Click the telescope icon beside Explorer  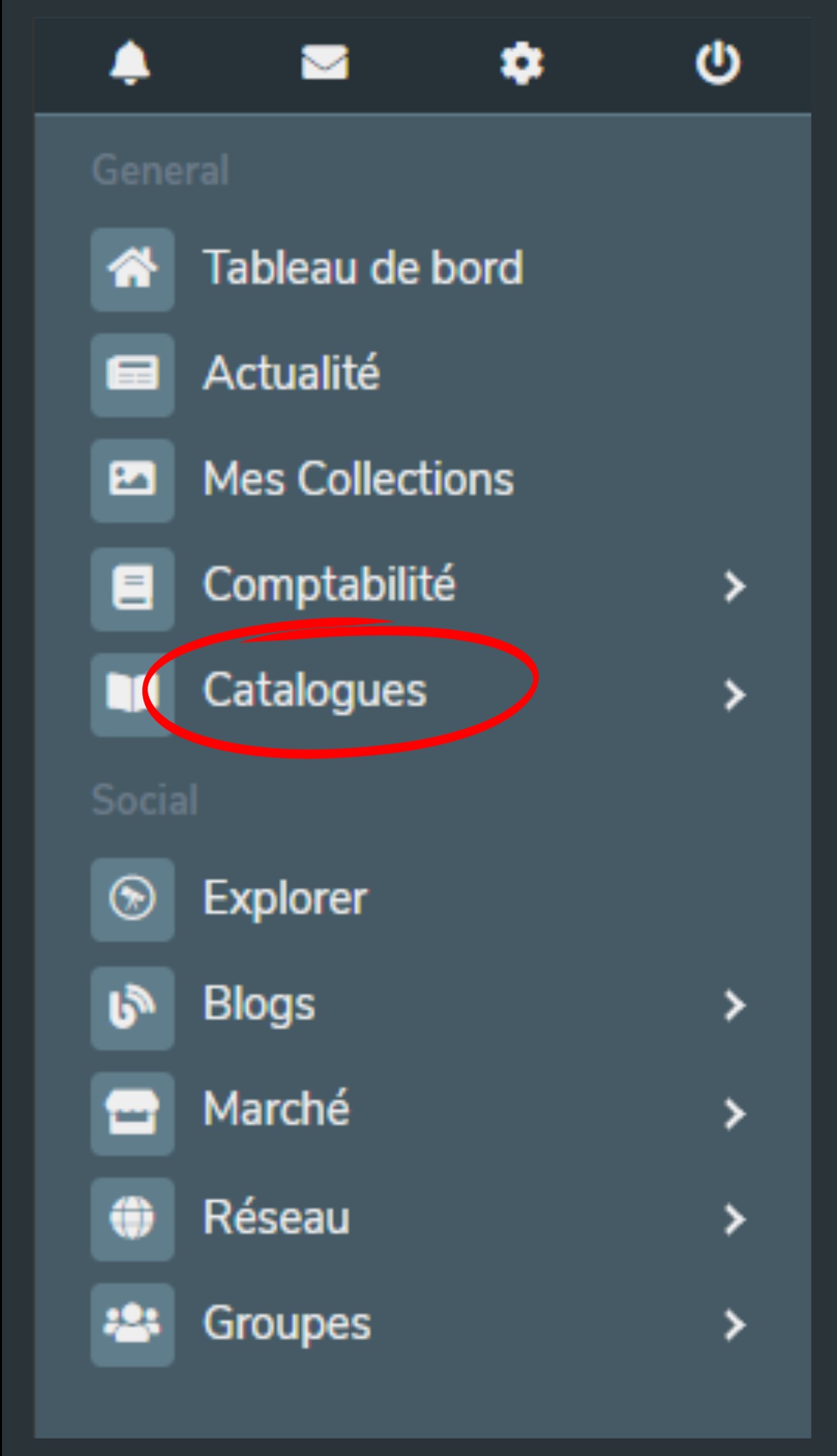[x=133, y=899]
